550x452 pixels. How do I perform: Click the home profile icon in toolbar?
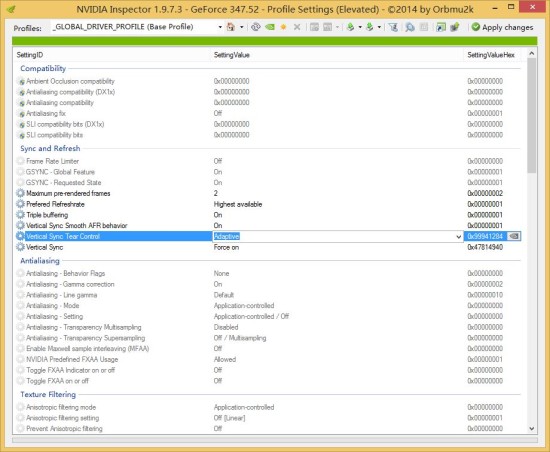pos(231,27)
